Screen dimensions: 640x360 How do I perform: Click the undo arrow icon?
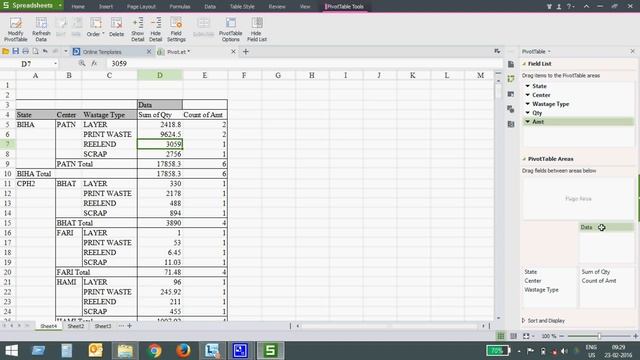[45, 51]
